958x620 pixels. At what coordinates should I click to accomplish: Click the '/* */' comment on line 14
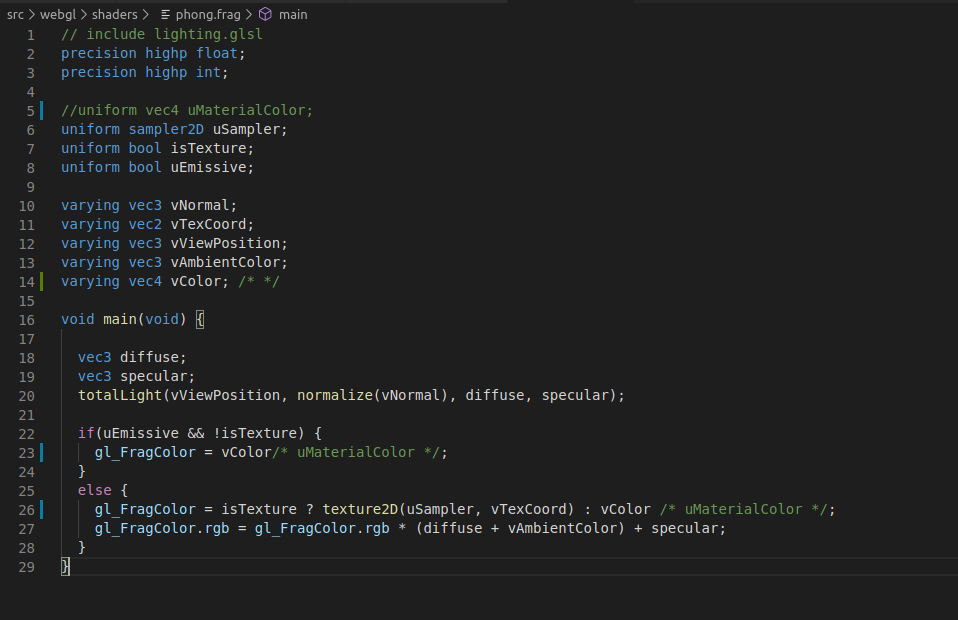coord(258,281)
